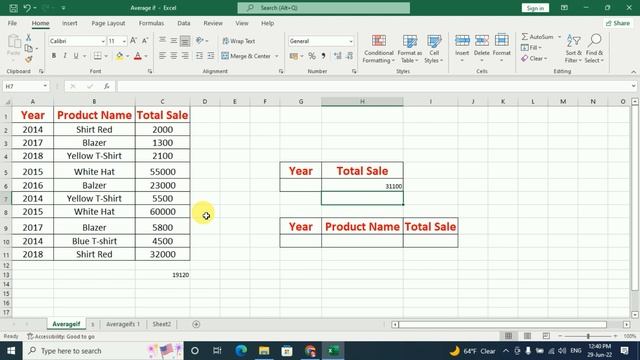Open the Clear dropdown in Editing
The image size is (640, 360).
coord(534,59)
